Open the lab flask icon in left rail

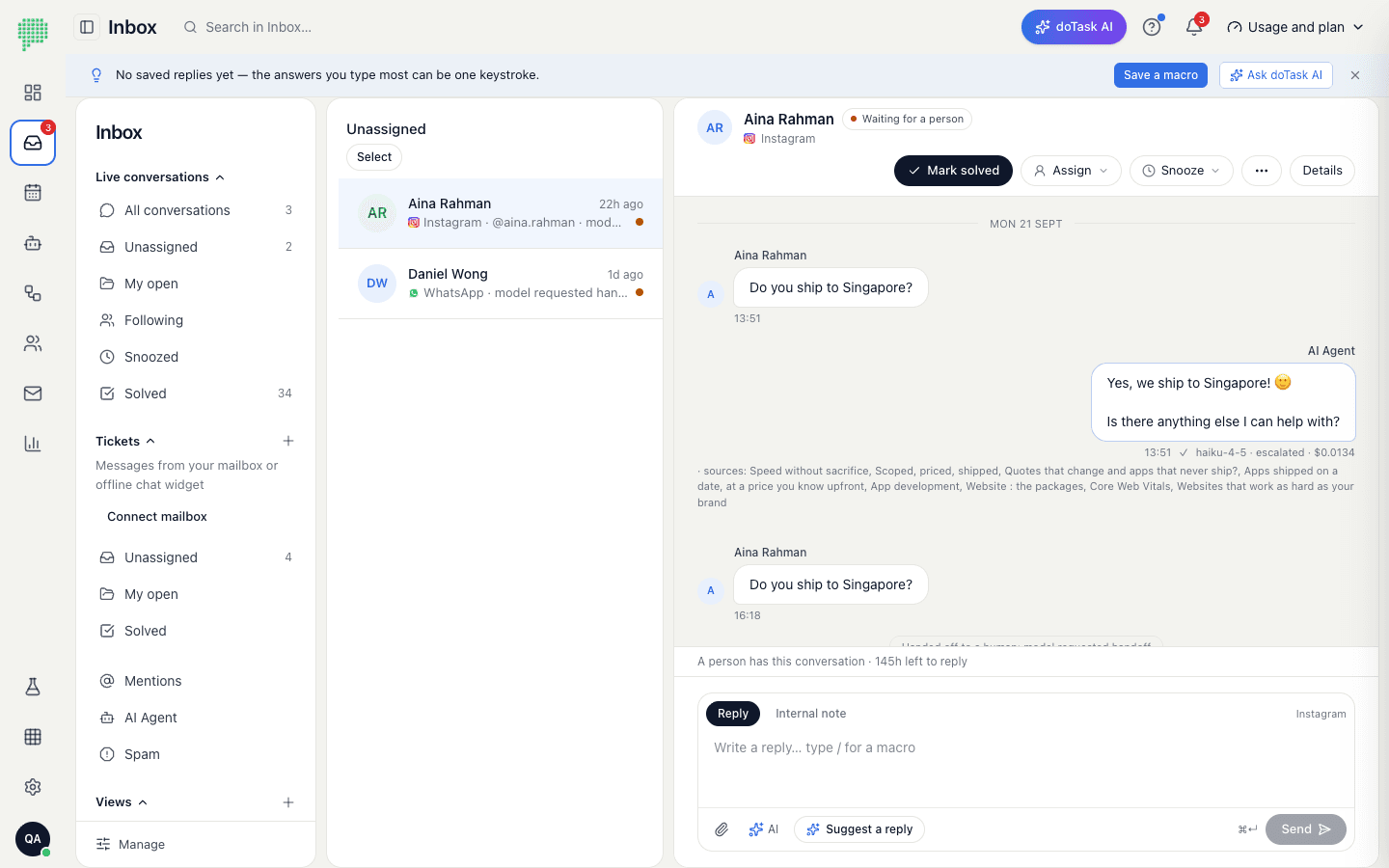[x=33, y=687]
